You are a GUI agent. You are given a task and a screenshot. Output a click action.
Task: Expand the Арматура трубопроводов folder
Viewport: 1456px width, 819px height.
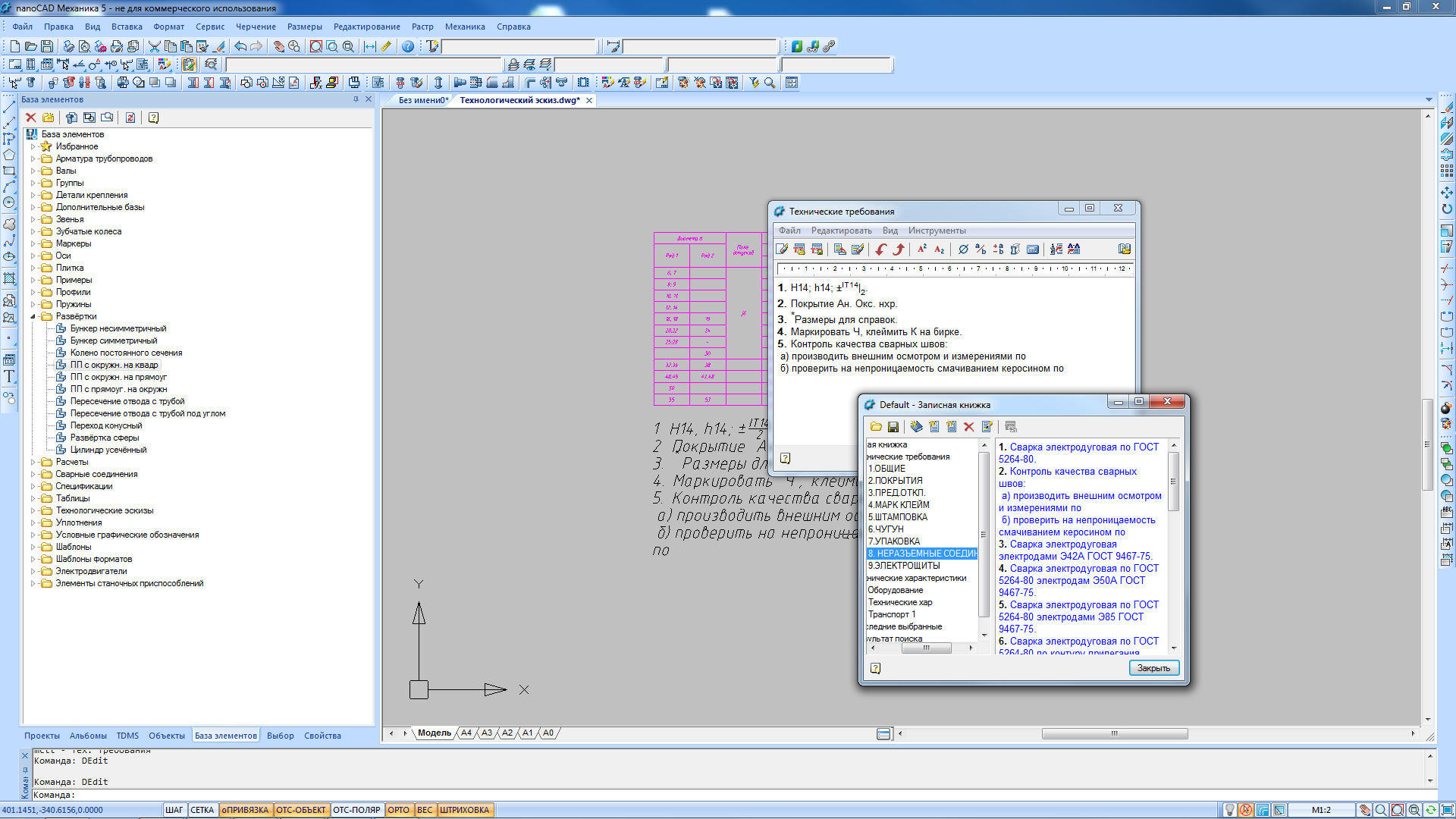33,158
